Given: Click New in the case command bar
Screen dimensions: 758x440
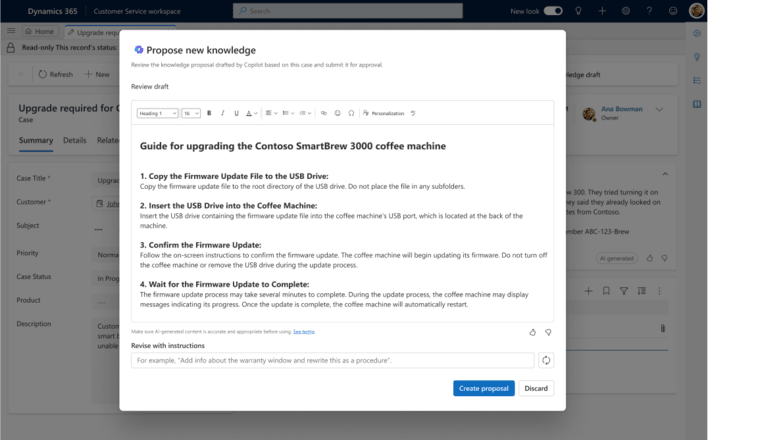Looking at the screenshot, I should click(x=97, y=74).
